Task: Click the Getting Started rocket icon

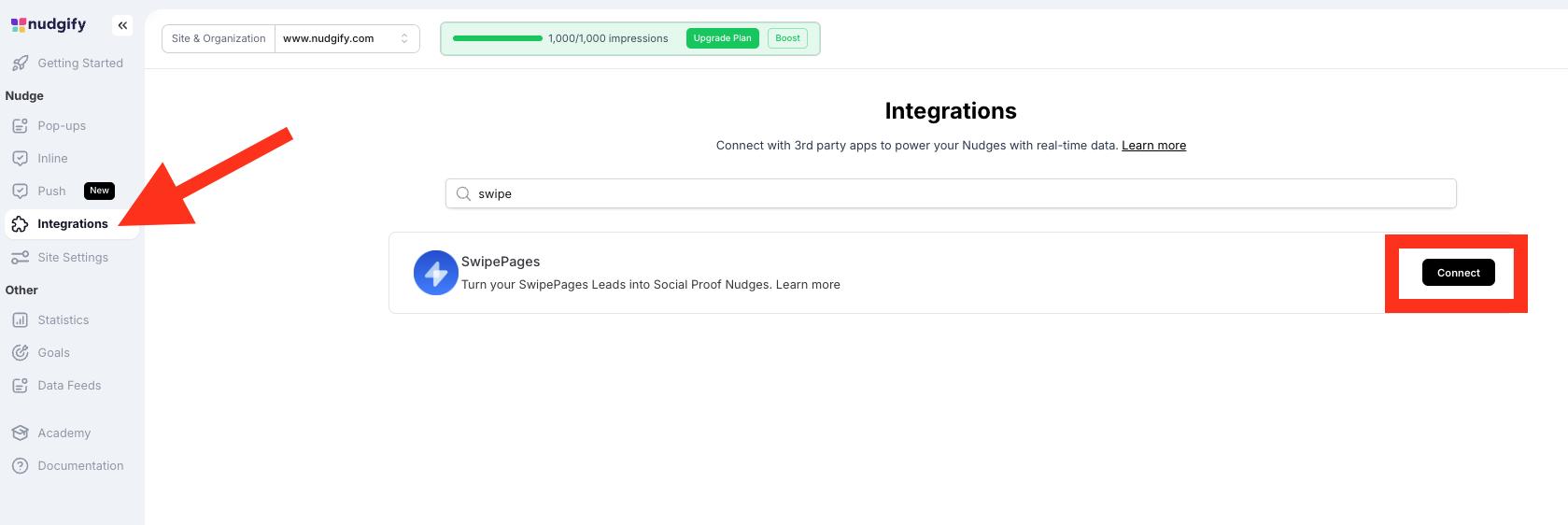Action: point(20,64)
